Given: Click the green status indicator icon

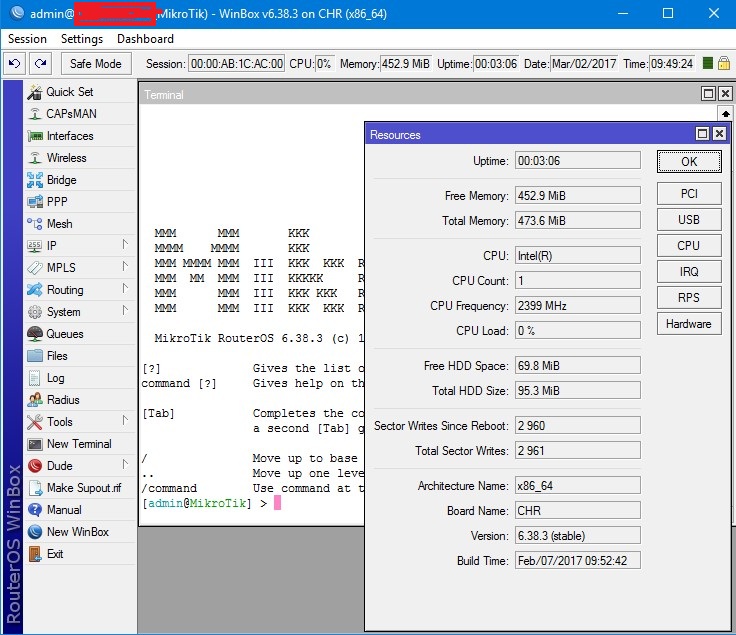Looking at the screenshot, I should [x=708, y=63].
